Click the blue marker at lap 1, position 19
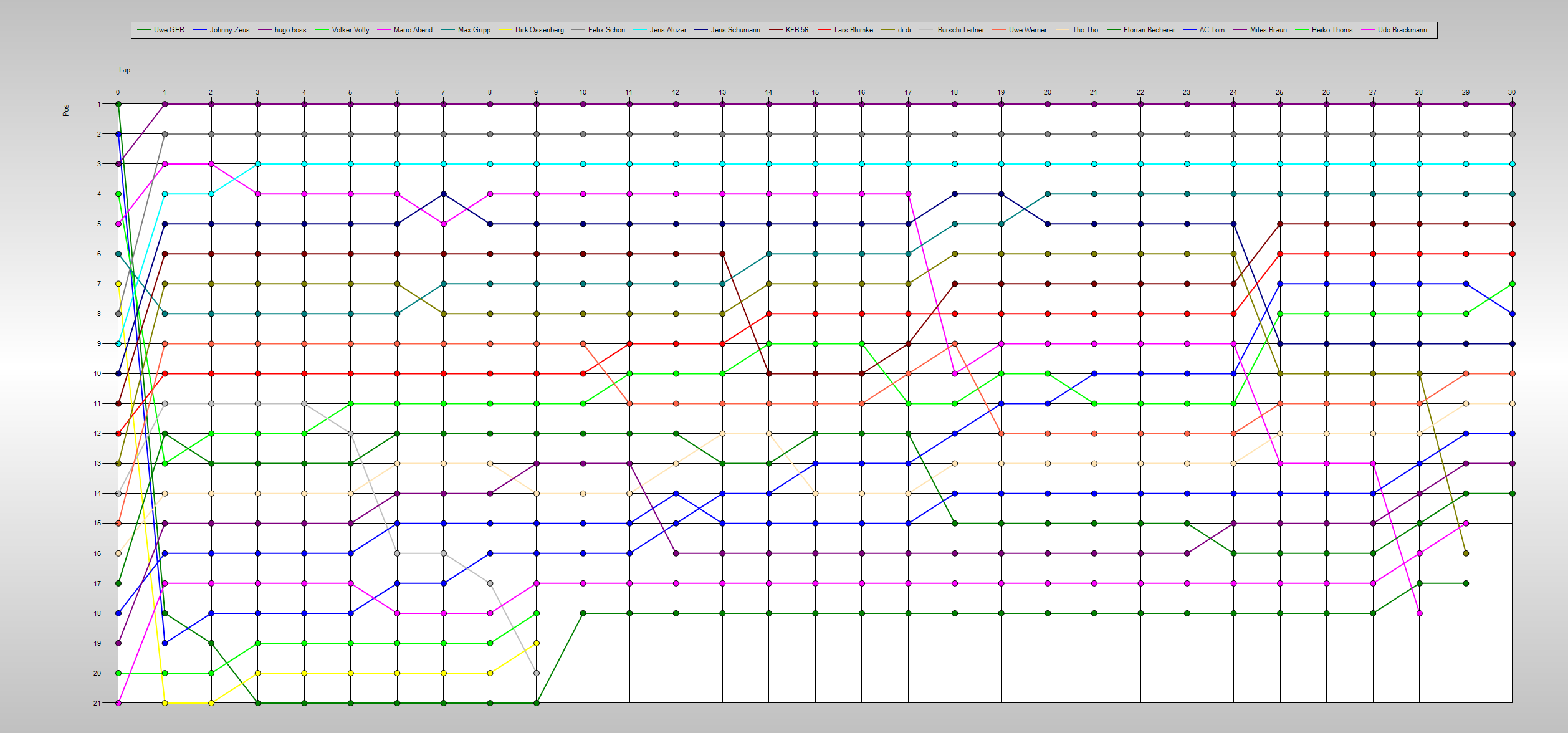Viewport: 1568px width, 733px height. (x=165, y=643)
